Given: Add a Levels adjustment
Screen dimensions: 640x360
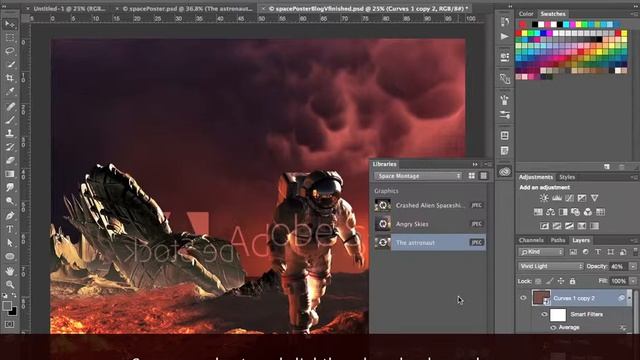Looking at the screenshot, I should tap(557, 198).
